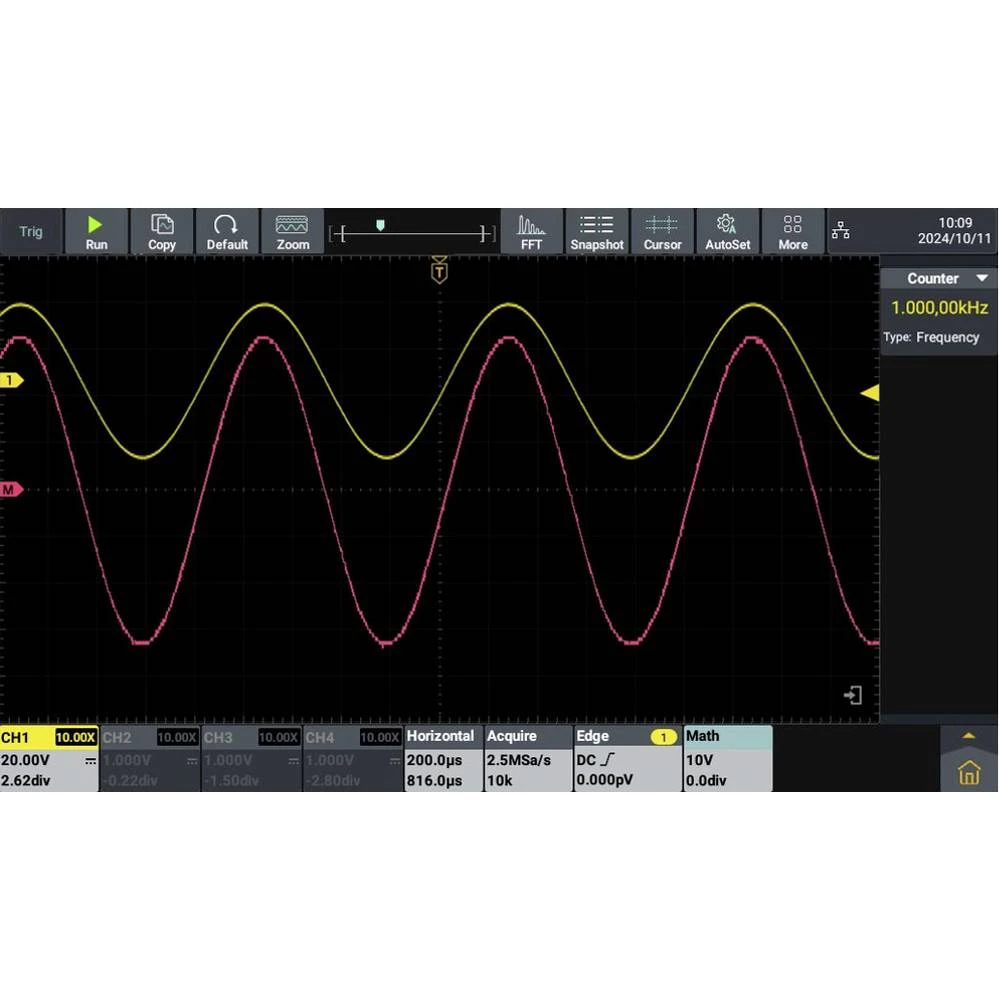Run AutoSet to auto-configure the display
Screen dimensions: 1000x1000
pos(727,231)
